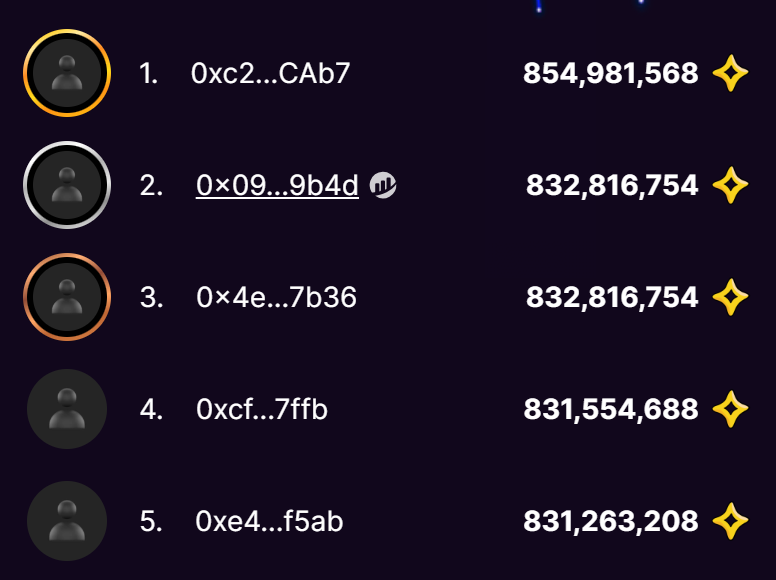This screenshot has height=580, width=776.
Task: Click the gold star next to 854,981,568
Action: tap(731, 74)
